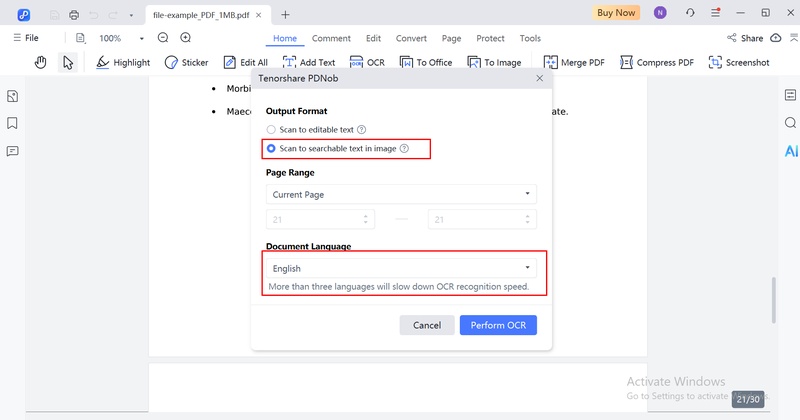Click the zoom in magnifier icon

pyautogui.click(x=185, y=38)
